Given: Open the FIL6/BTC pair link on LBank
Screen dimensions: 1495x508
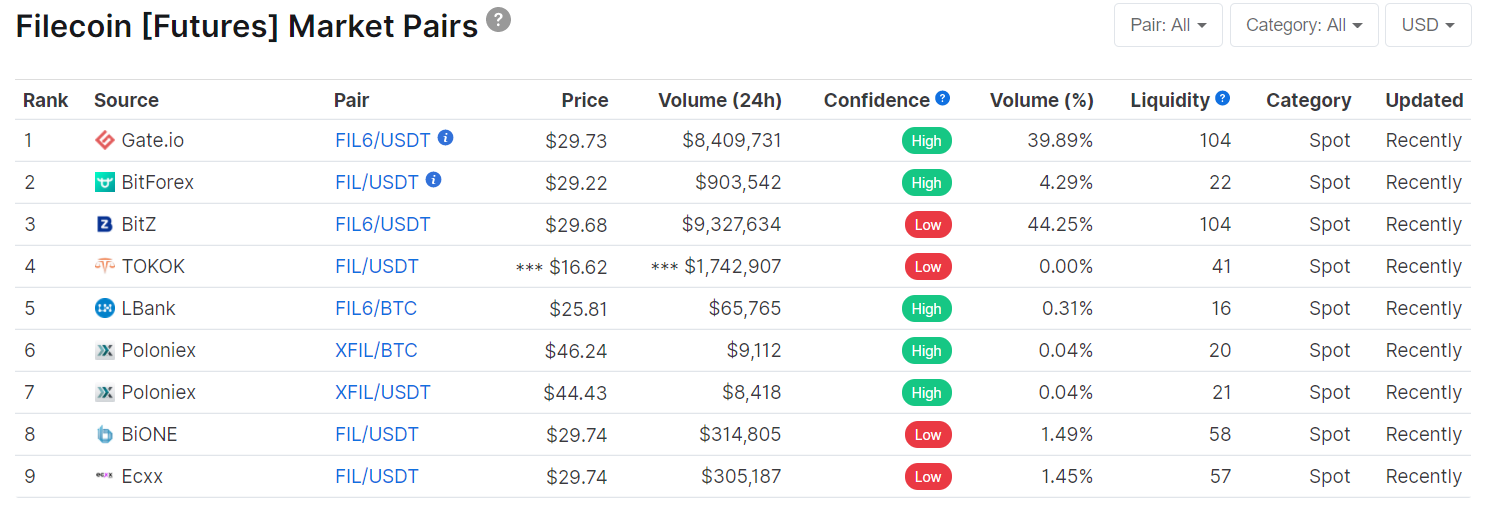Looking at the screenshot, I should pos(376,308).
